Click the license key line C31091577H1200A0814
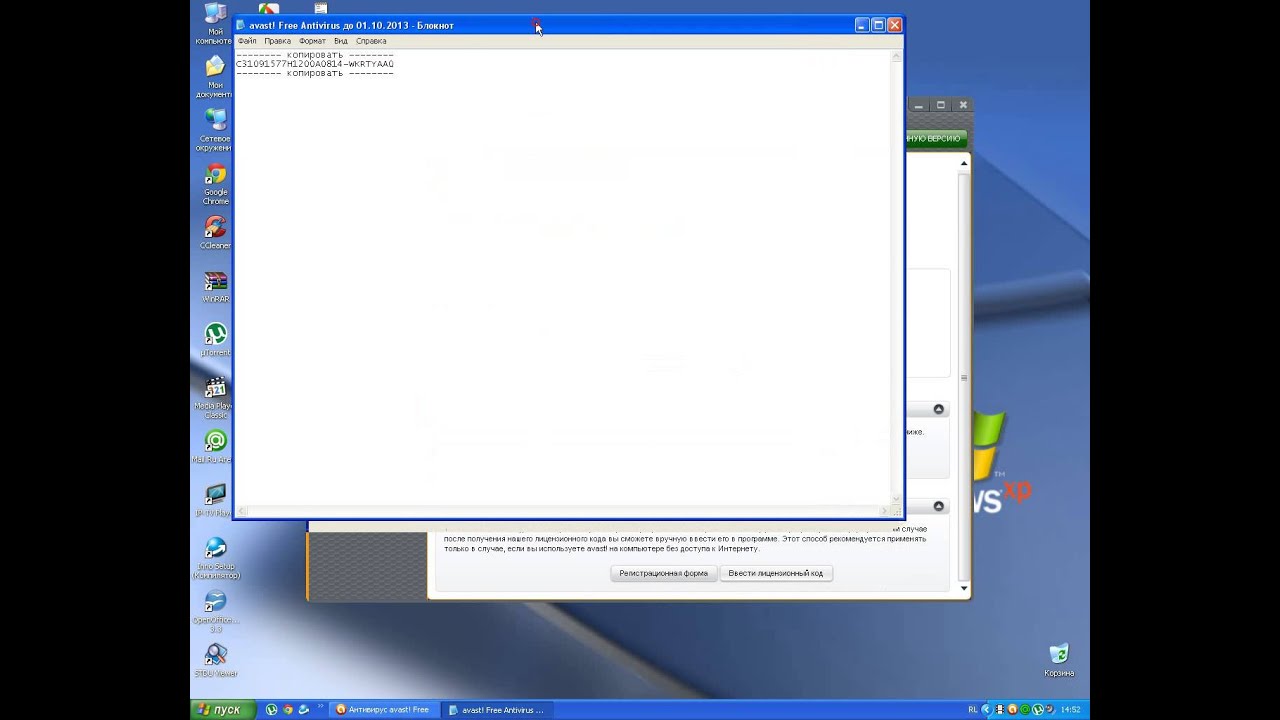The height and width of the screenshot is (720, 1280). point(315,64)
